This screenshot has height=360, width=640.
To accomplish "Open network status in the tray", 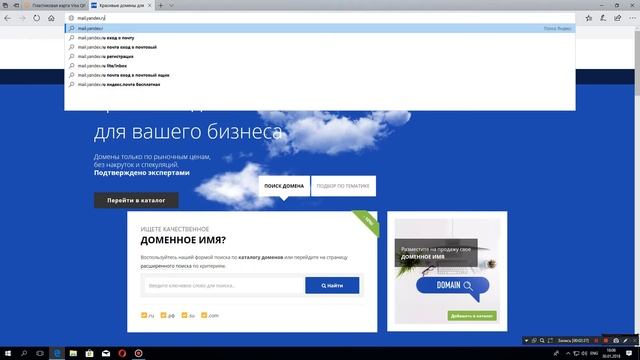I will (x=576, y=353).
